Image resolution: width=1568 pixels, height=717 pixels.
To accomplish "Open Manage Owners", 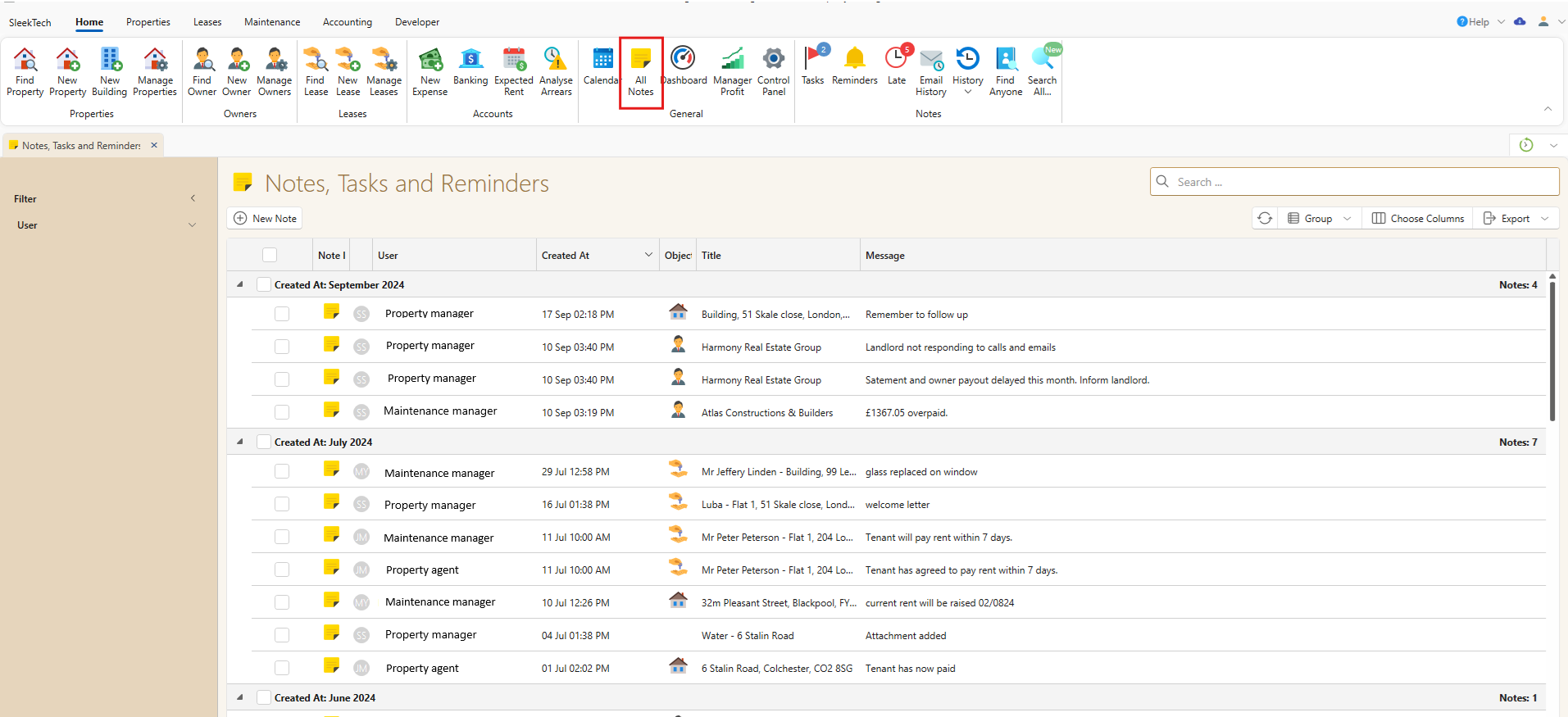I will tap(275, 71).
